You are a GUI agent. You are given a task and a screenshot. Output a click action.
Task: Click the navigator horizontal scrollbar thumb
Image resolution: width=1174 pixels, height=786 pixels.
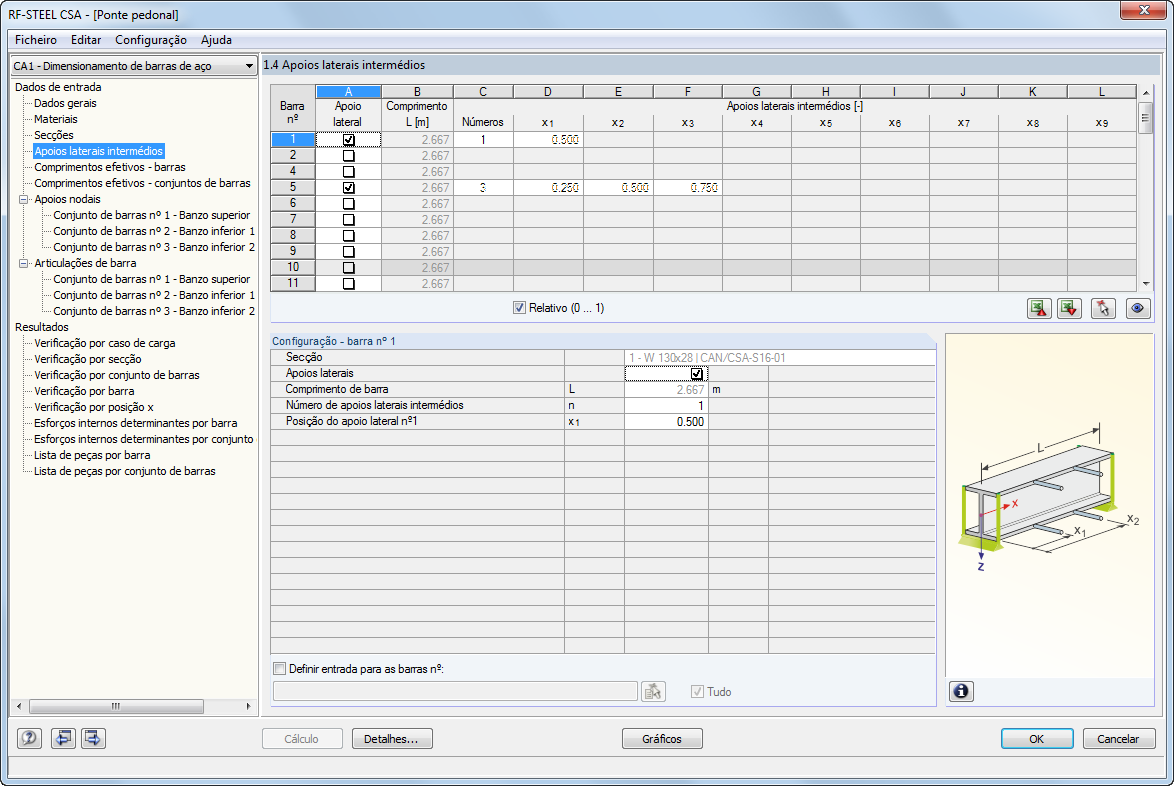(116, 706)
